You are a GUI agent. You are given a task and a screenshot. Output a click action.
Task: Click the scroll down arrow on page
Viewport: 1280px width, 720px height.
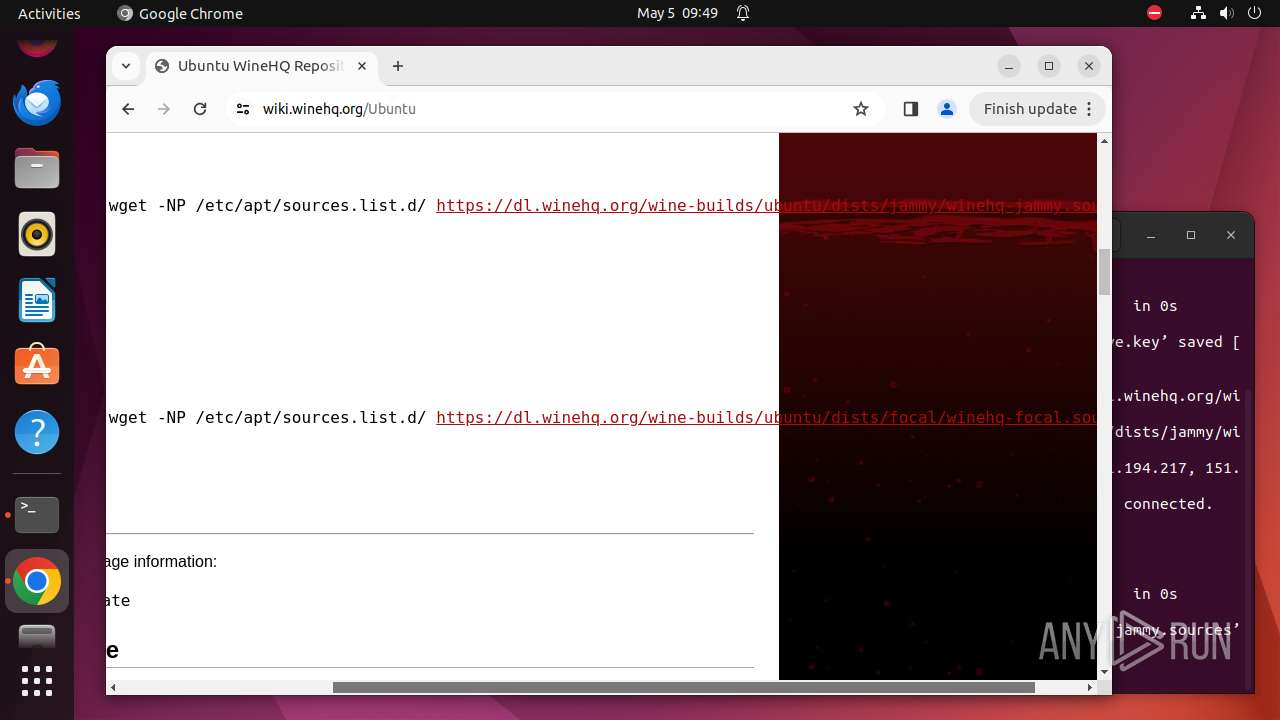pyautogui.click(x=1104, y=672)
